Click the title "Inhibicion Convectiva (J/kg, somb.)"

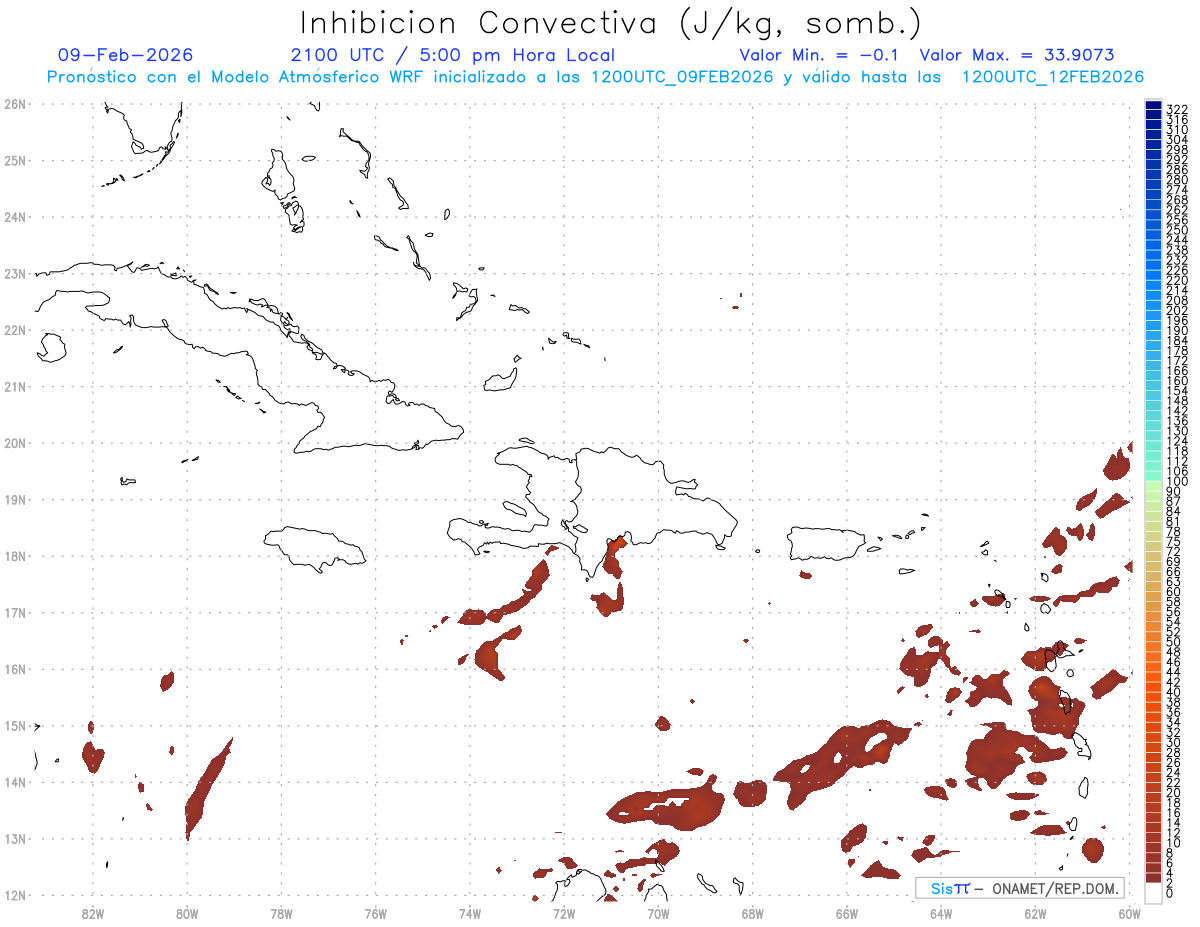(x=610, y=24)
